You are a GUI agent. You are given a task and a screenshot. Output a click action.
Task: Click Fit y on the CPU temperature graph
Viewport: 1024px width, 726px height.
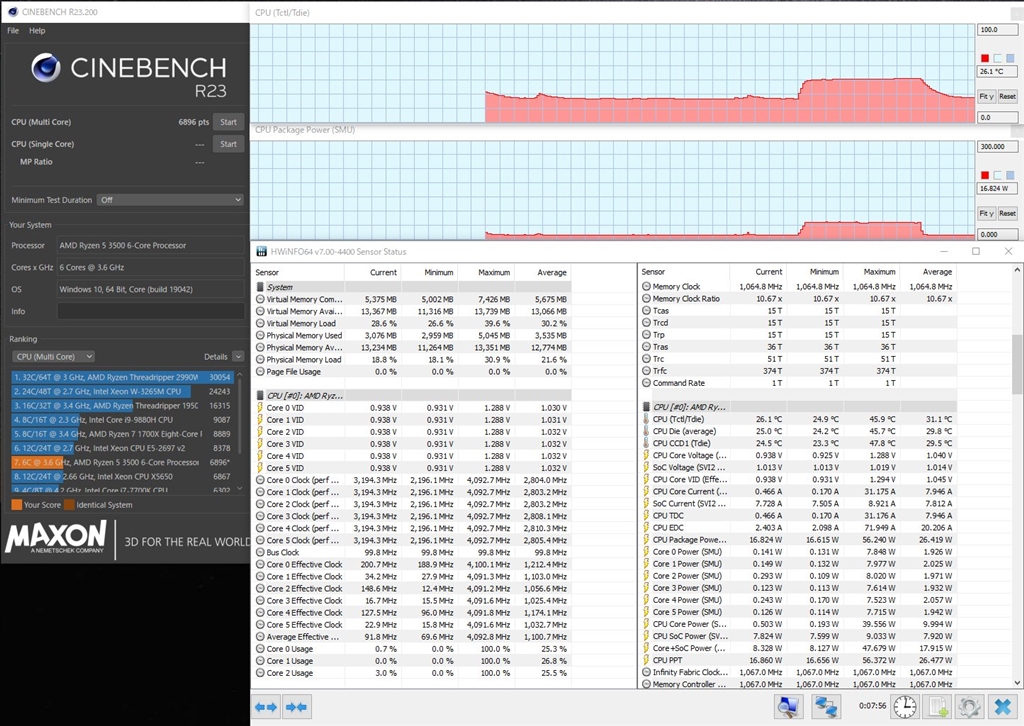[x=985, y=97]
